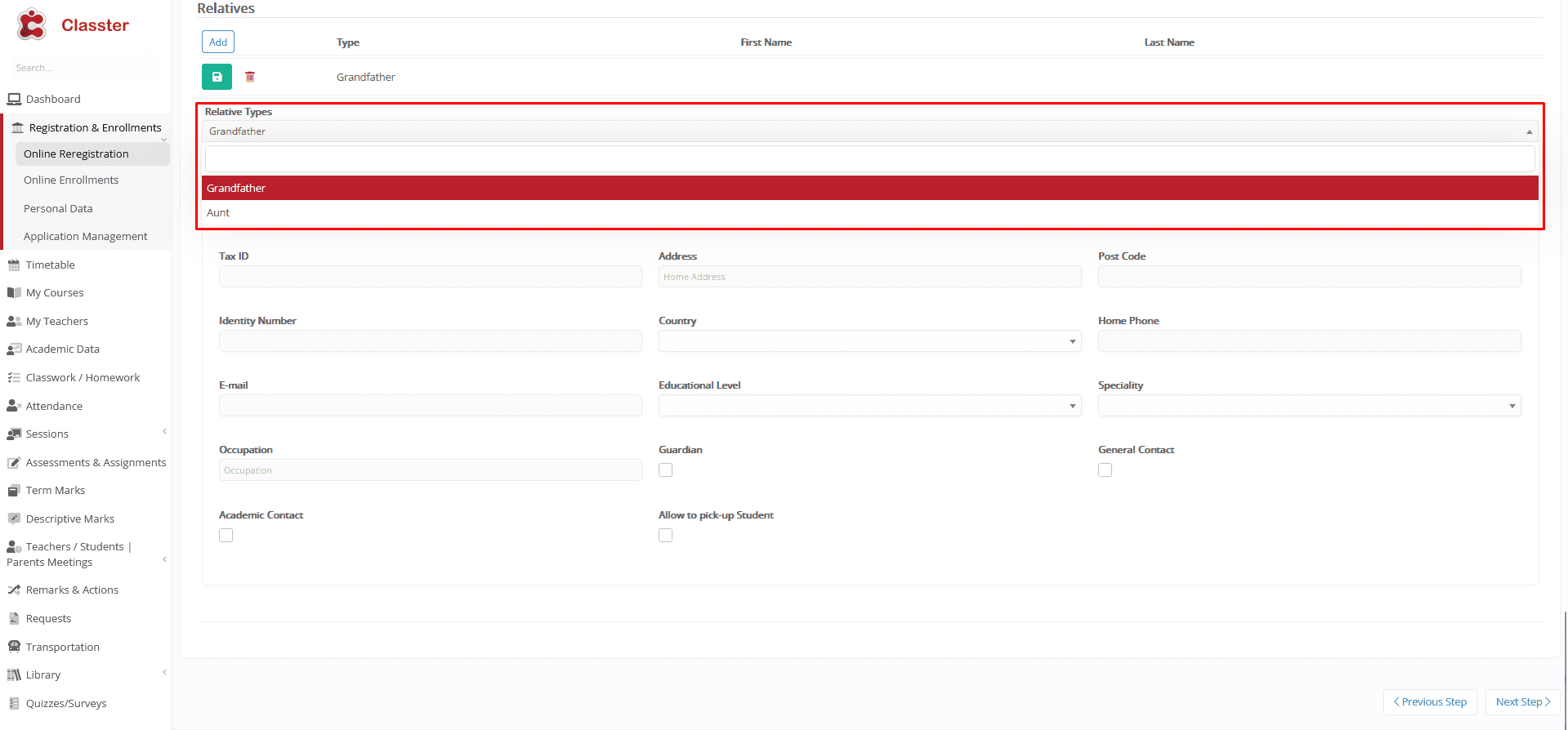Image resolution: width=1568 pixels, height=730 pixels.
Task: Click the Academic Data icon
Action: point(14,349)
